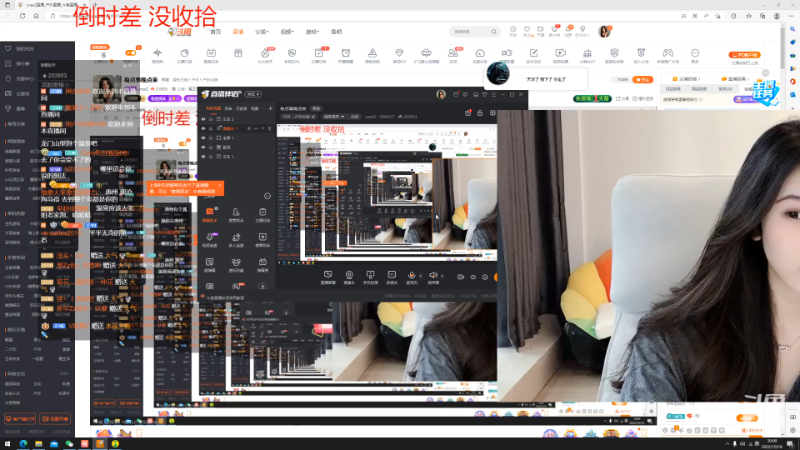Open the dropdown above the 直播伴侣 preview
This screenshot has height=450, width=800.
click(x=333, y=116)
